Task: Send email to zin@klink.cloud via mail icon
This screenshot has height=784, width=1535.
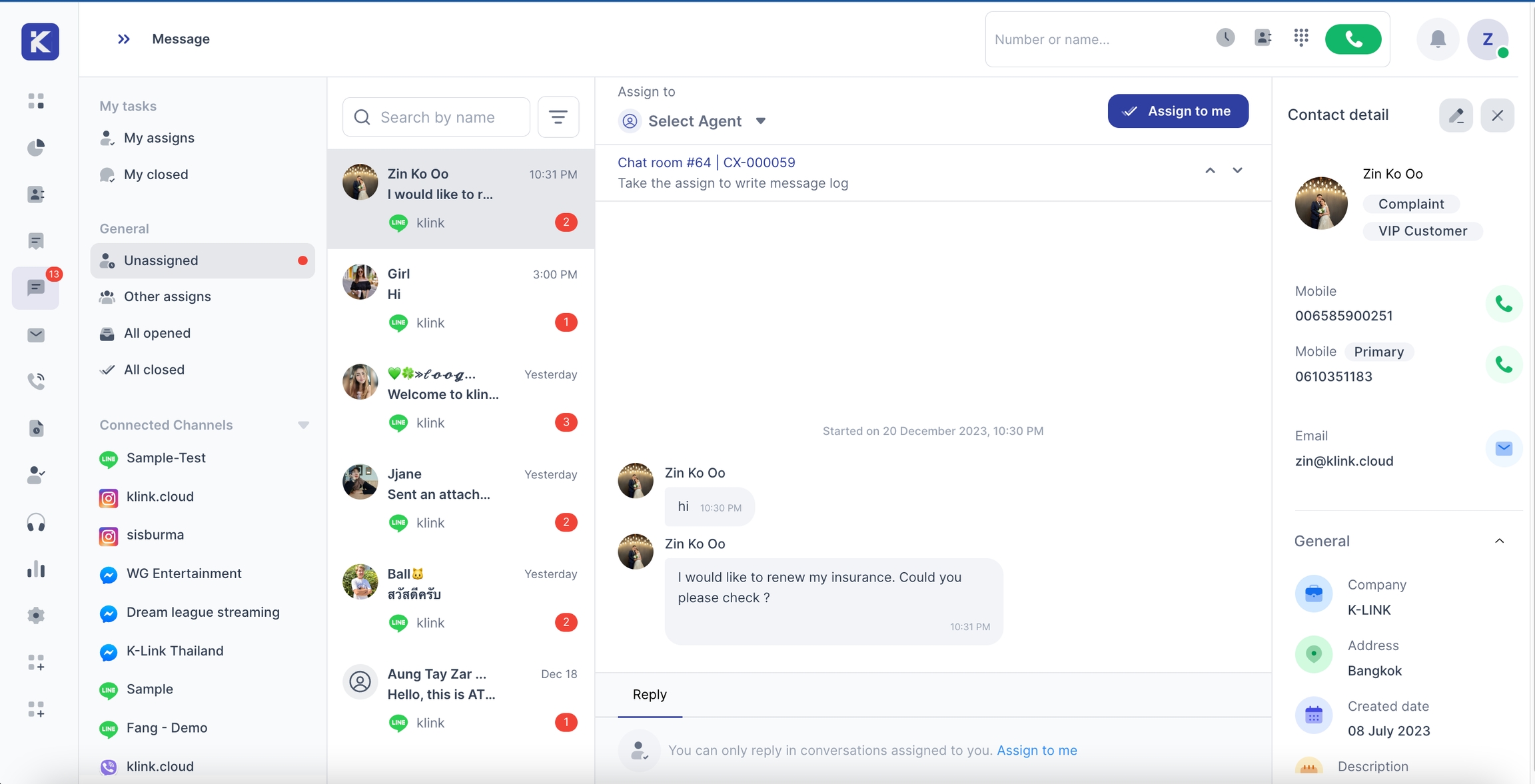Action: [x=1503, y=448]
